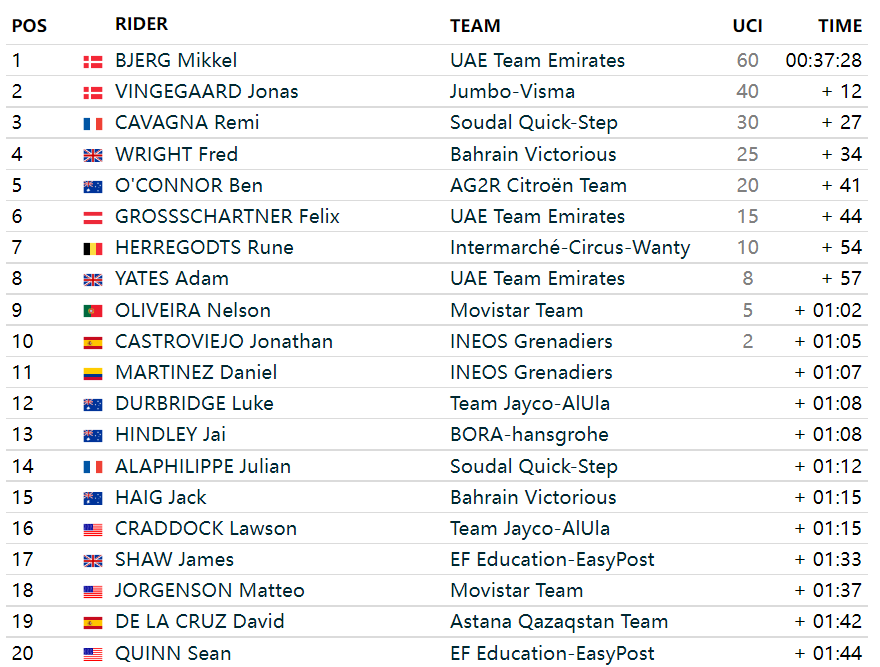
Task: Click the Belgian flag next to HERREGODTS Rune
Action: coord(93,248)
